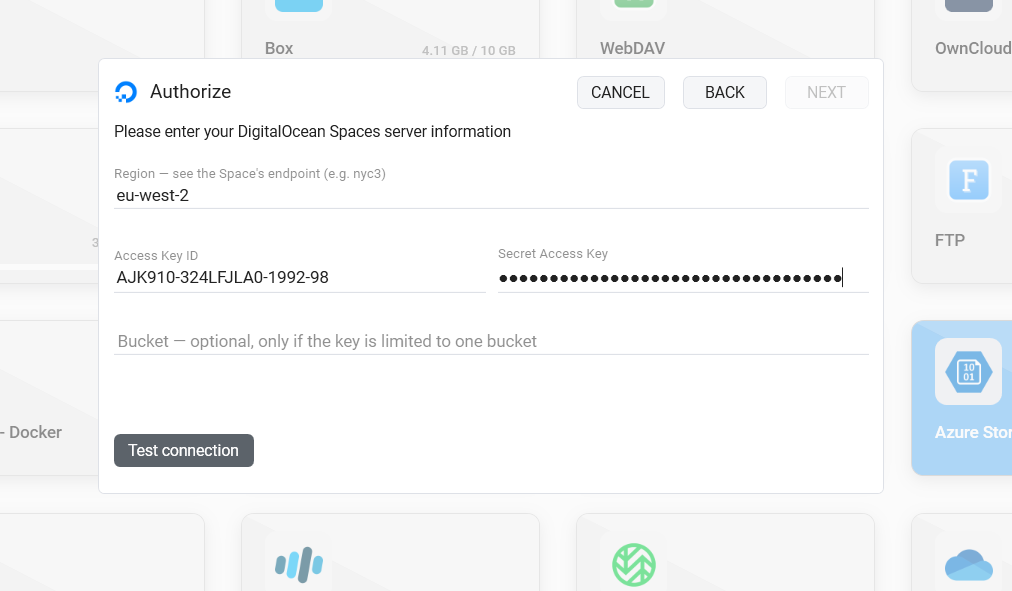The width and height of the screenshot is (1012, 591).
Task: Click the Secret Access Key label
Action: (x=552, y=254)
